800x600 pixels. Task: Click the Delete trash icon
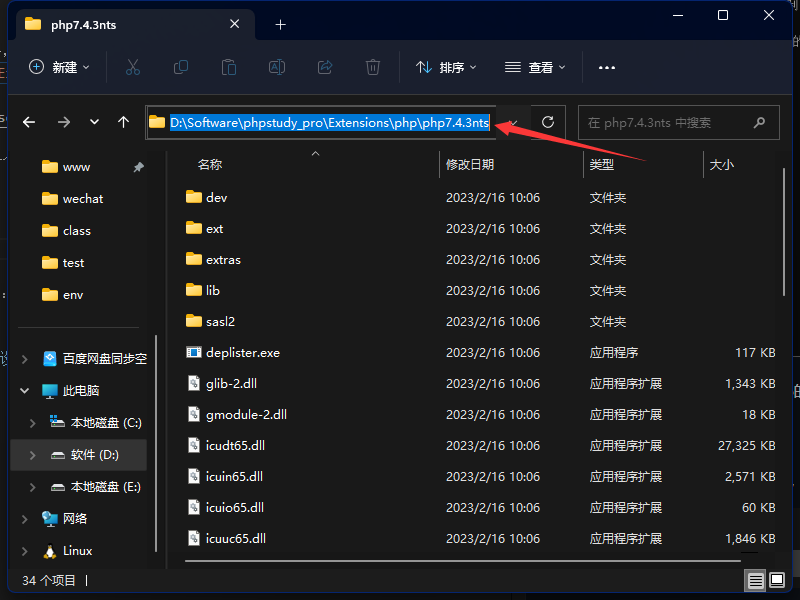(x=373, y=67)
